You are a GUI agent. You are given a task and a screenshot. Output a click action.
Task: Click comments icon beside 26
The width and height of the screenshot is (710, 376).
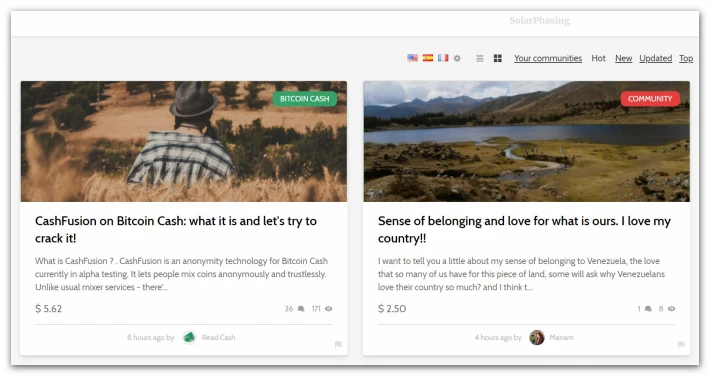tap(301, 309)
